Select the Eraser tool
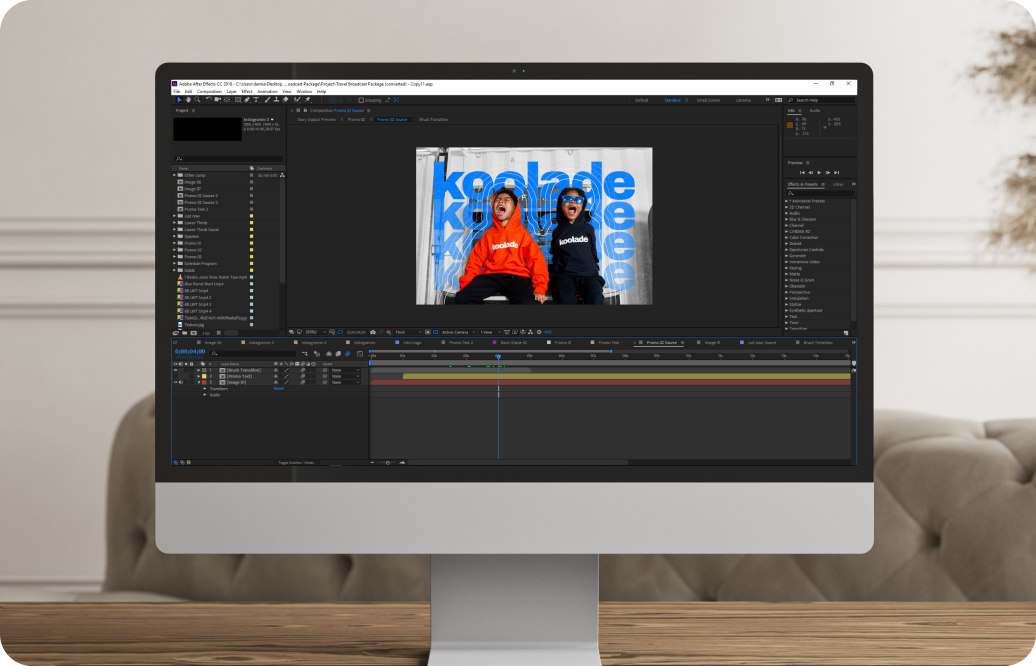Viewport: 1036px width, 666px height. (x=285, y=100)
